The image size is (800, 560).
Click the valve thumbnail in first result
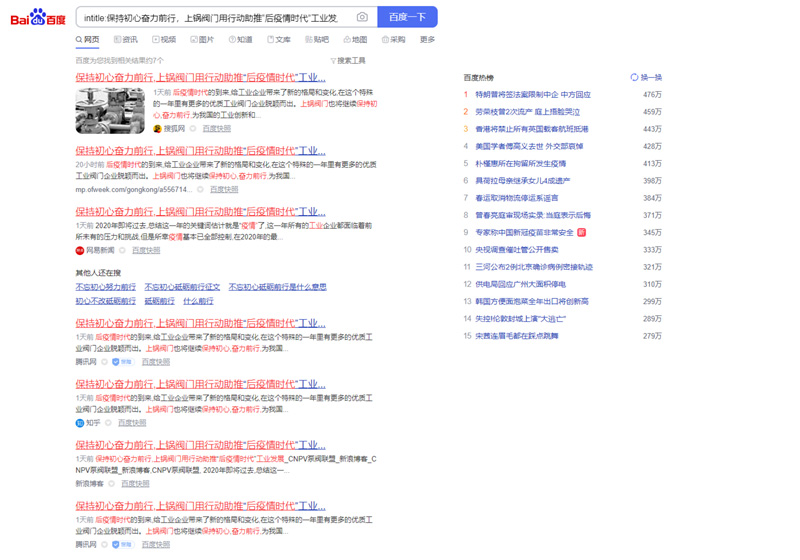click(110, 111)
